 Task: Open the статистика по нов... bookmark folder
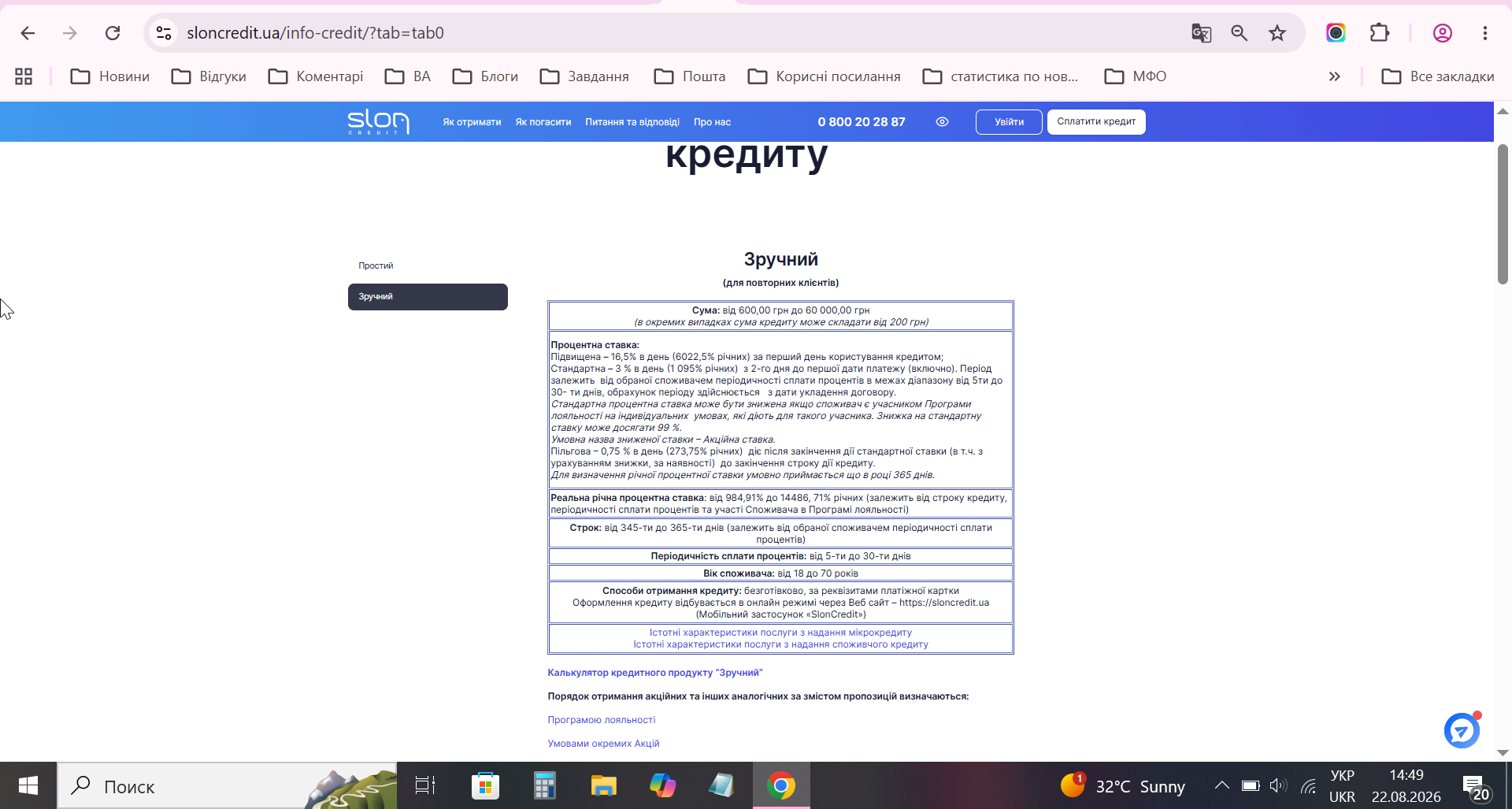click(x=1001, y=76)
